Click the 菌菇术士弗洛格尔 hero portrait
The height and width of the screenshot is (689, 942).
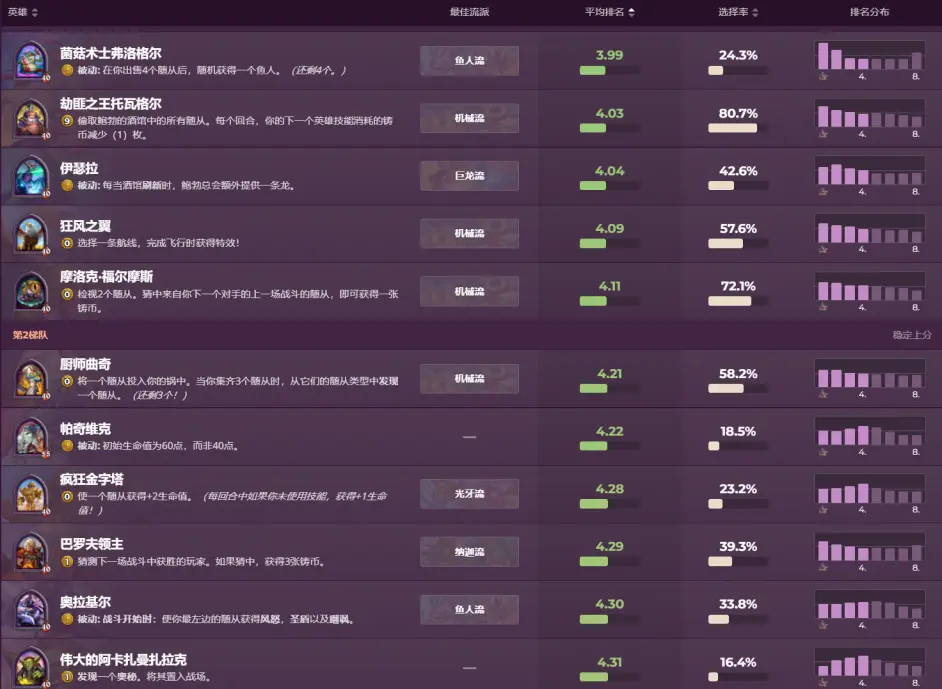(32, 61)
